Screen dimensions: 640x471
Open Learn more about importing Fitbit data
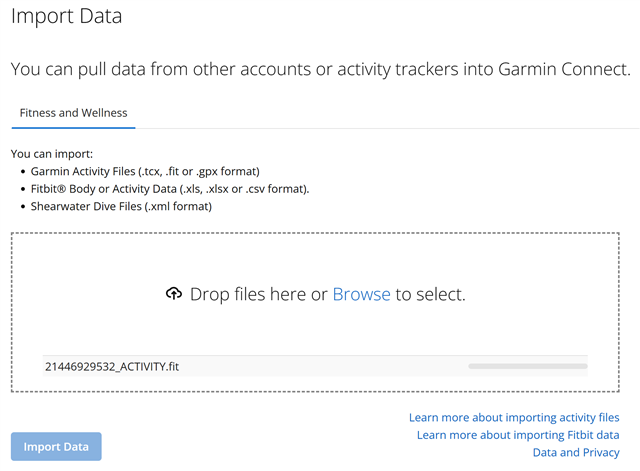518,435
